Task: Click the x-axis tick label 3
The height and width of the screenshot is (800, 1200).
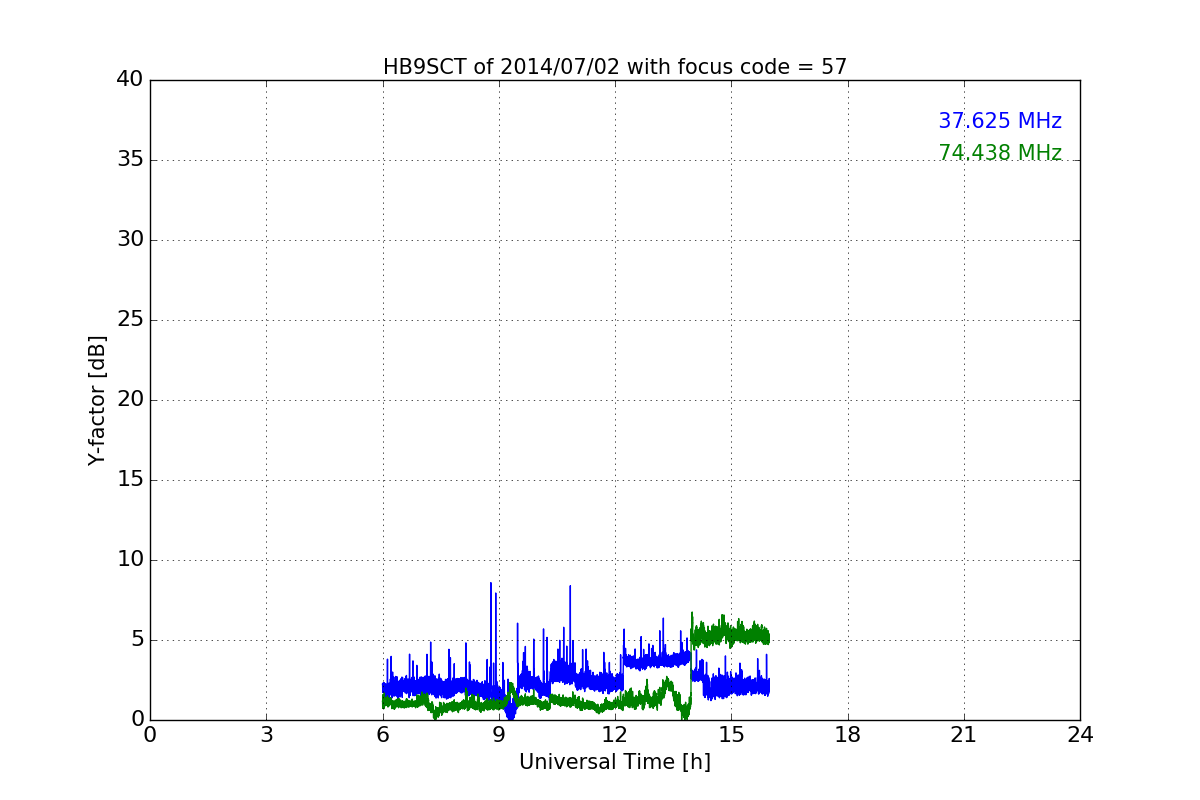Action: (x=266, y=734)
